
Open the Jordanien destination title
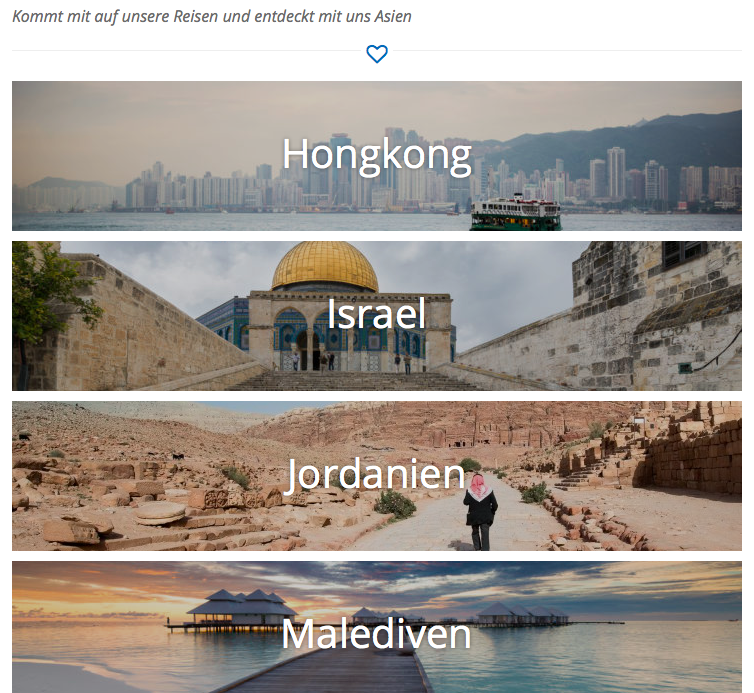(x=377, y=475)
